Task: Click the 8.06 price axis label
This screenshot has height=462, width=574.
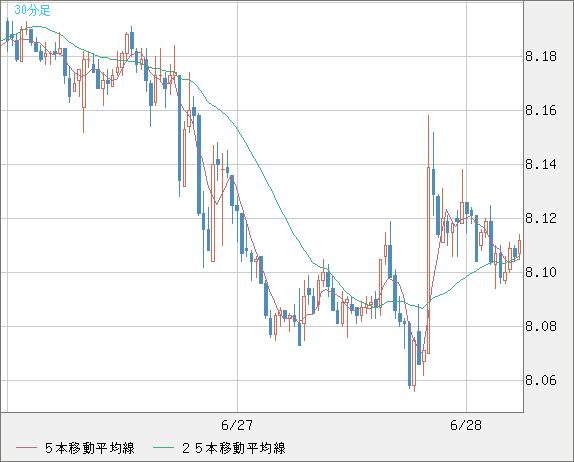Action: [541, 381]
